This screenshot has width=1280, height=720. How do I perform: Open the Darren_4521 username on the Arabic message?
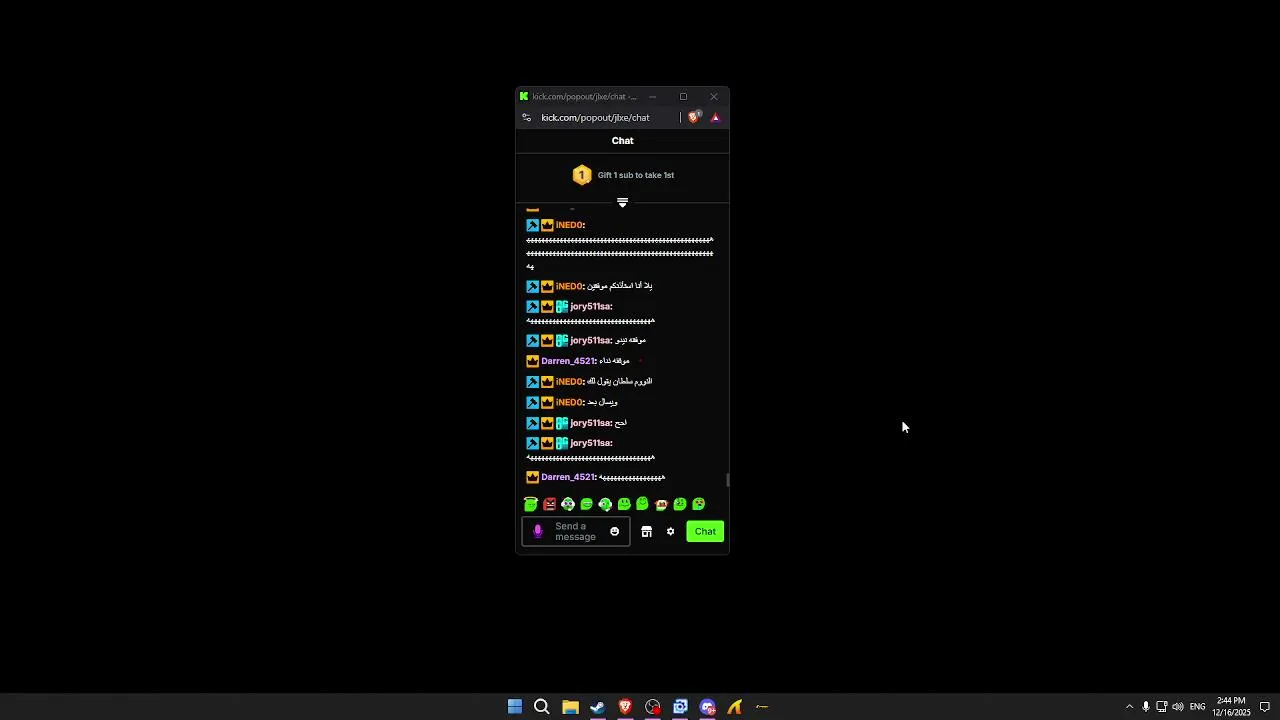(x=568, y=361)
